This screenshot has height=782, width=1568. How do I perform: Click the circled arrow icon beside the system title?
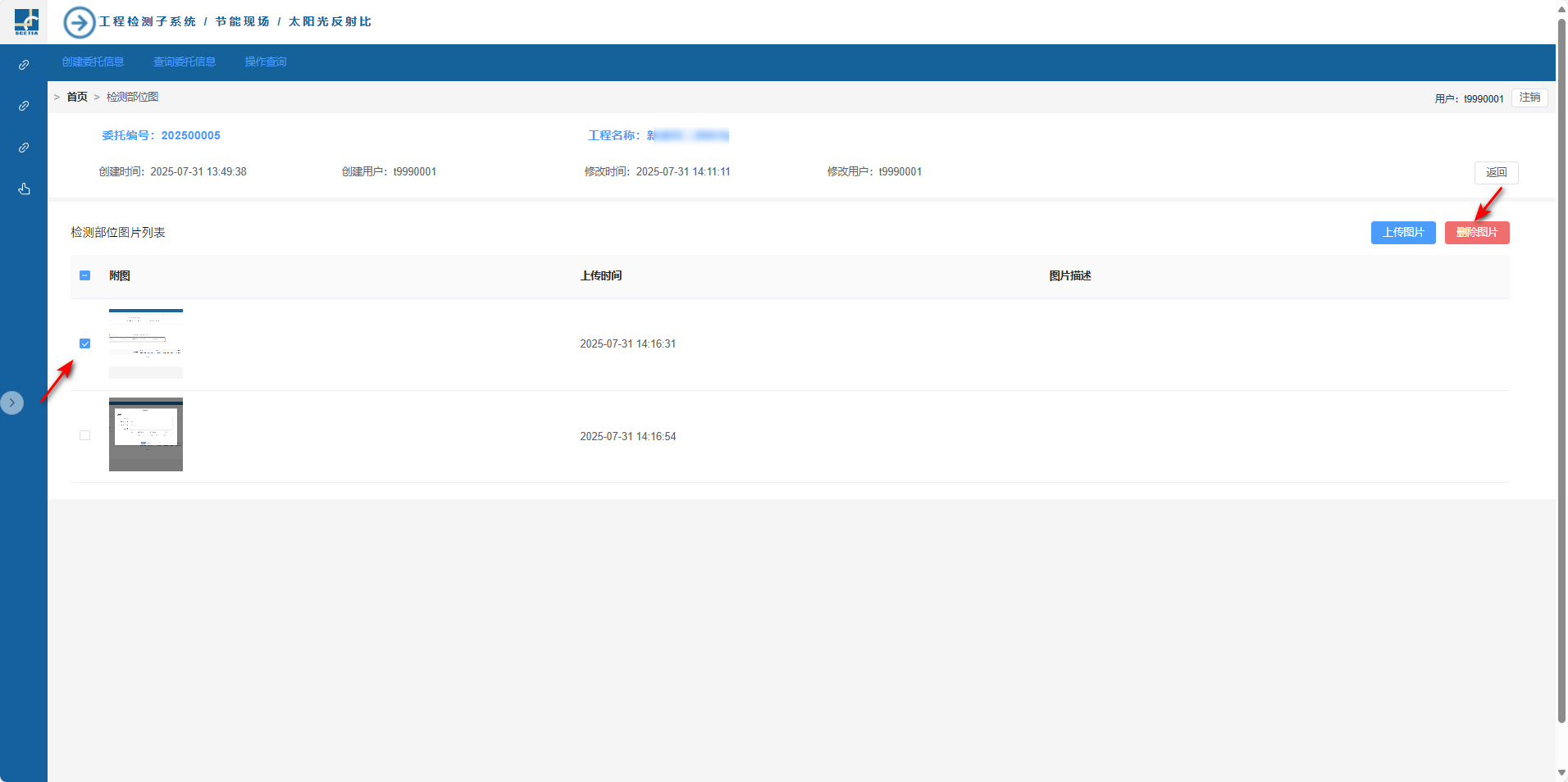[80, 22]
